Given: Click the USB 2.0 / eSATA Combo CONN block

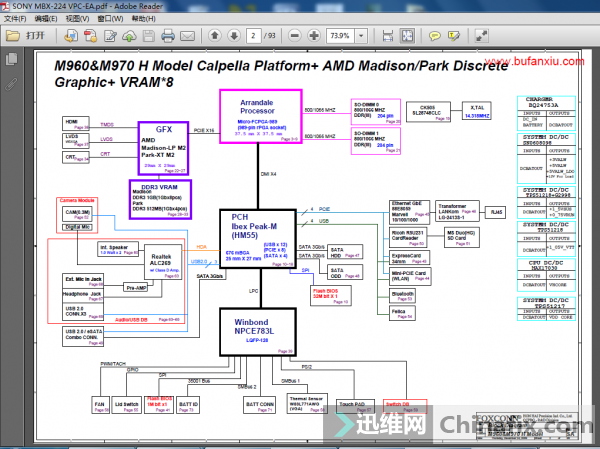Looking at the screenshot, I should pyautogui.click(x=83, y=336).
